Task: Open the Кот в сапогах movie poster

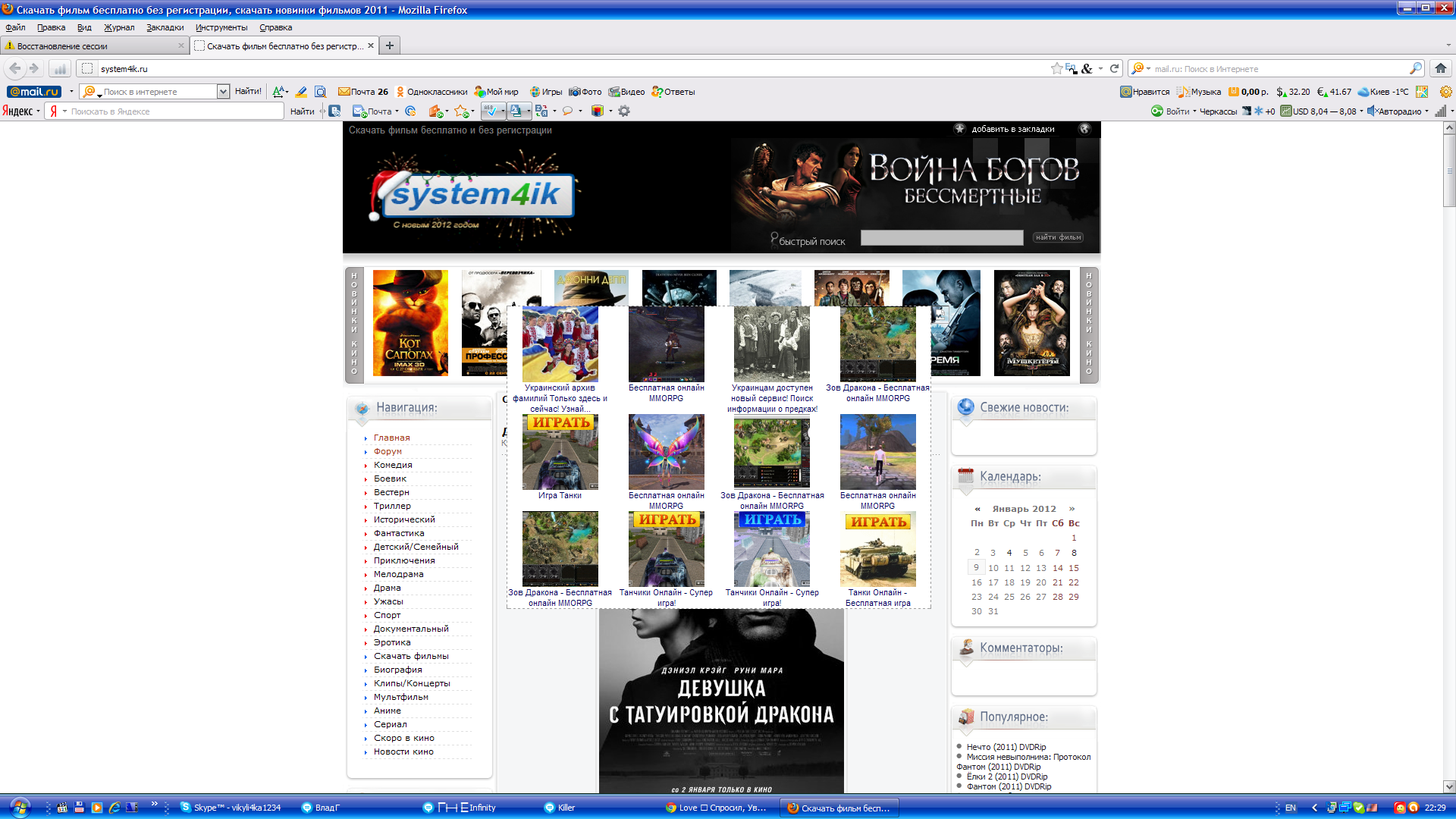Action: [410, 323]
